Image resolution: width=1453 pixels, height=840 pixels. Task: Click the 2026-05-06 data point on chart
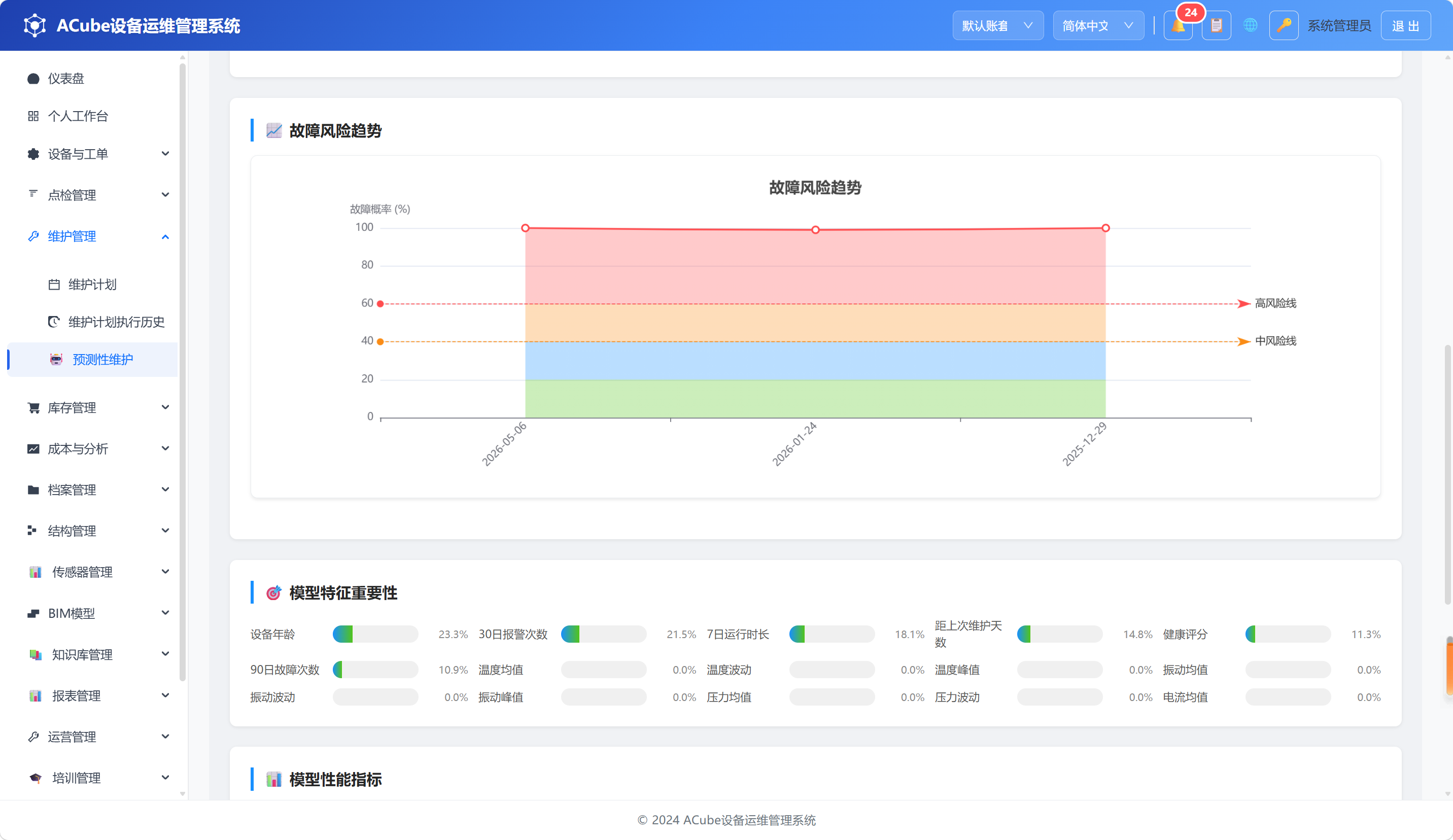(525, 228)
